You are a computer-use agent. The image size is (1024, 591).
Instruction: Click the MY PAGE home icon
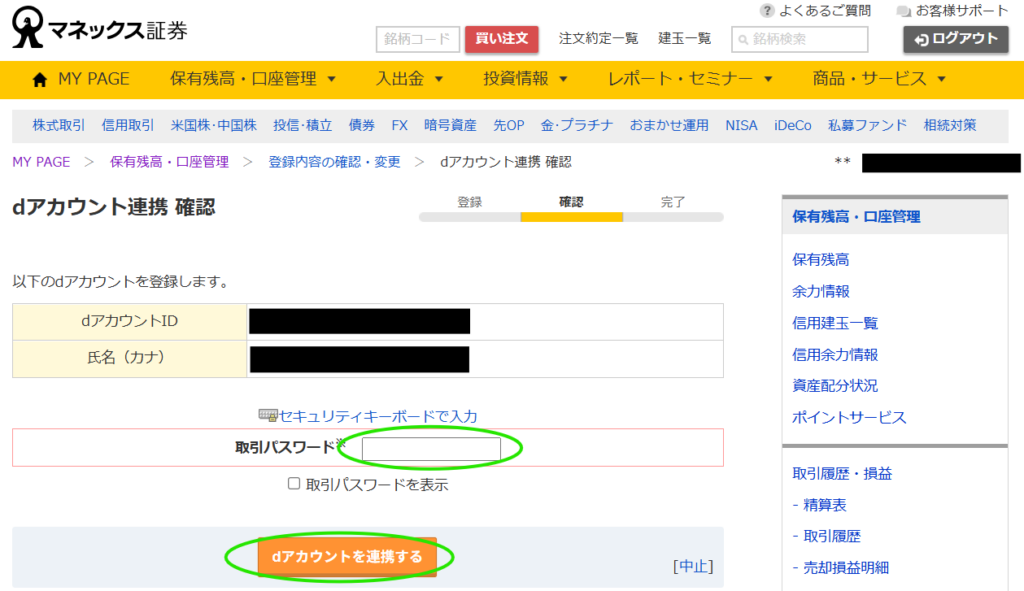tap(40, 79)
